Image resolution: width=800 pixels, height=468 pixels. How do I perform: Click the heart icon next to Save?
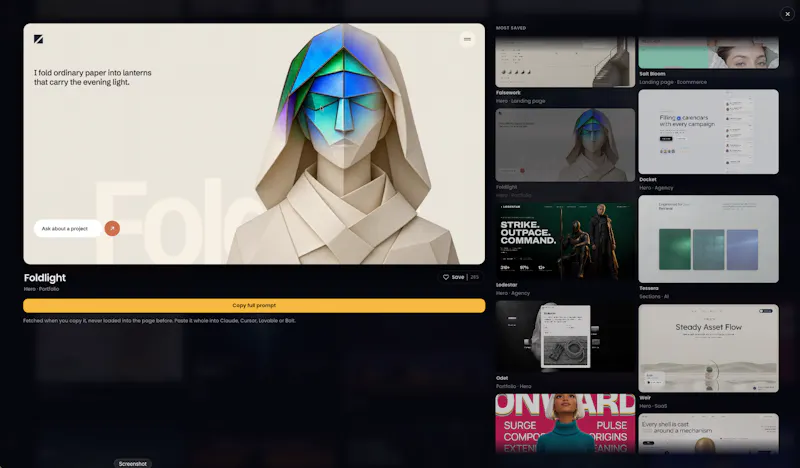coord(446,277)
